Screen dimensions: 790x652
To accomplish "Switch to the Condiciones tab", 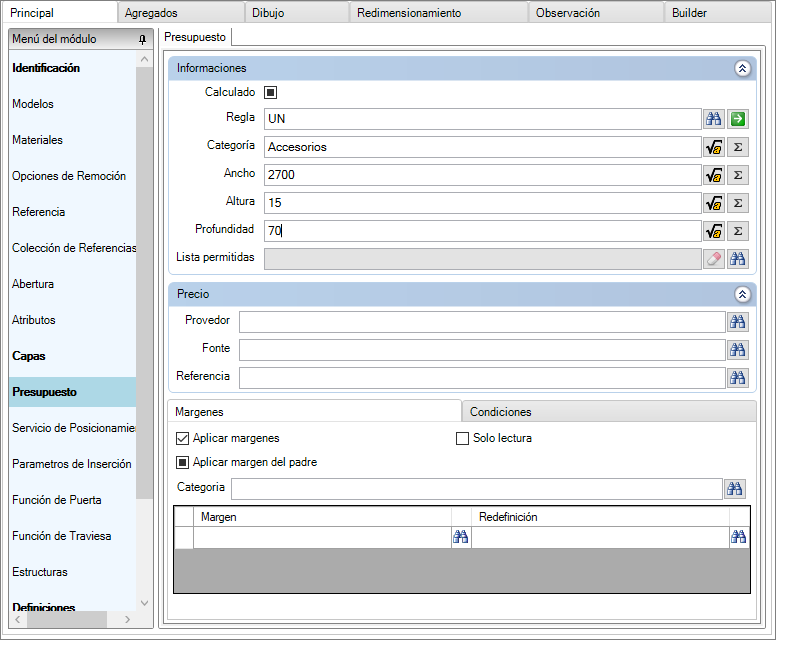I will tap(500, 412).
